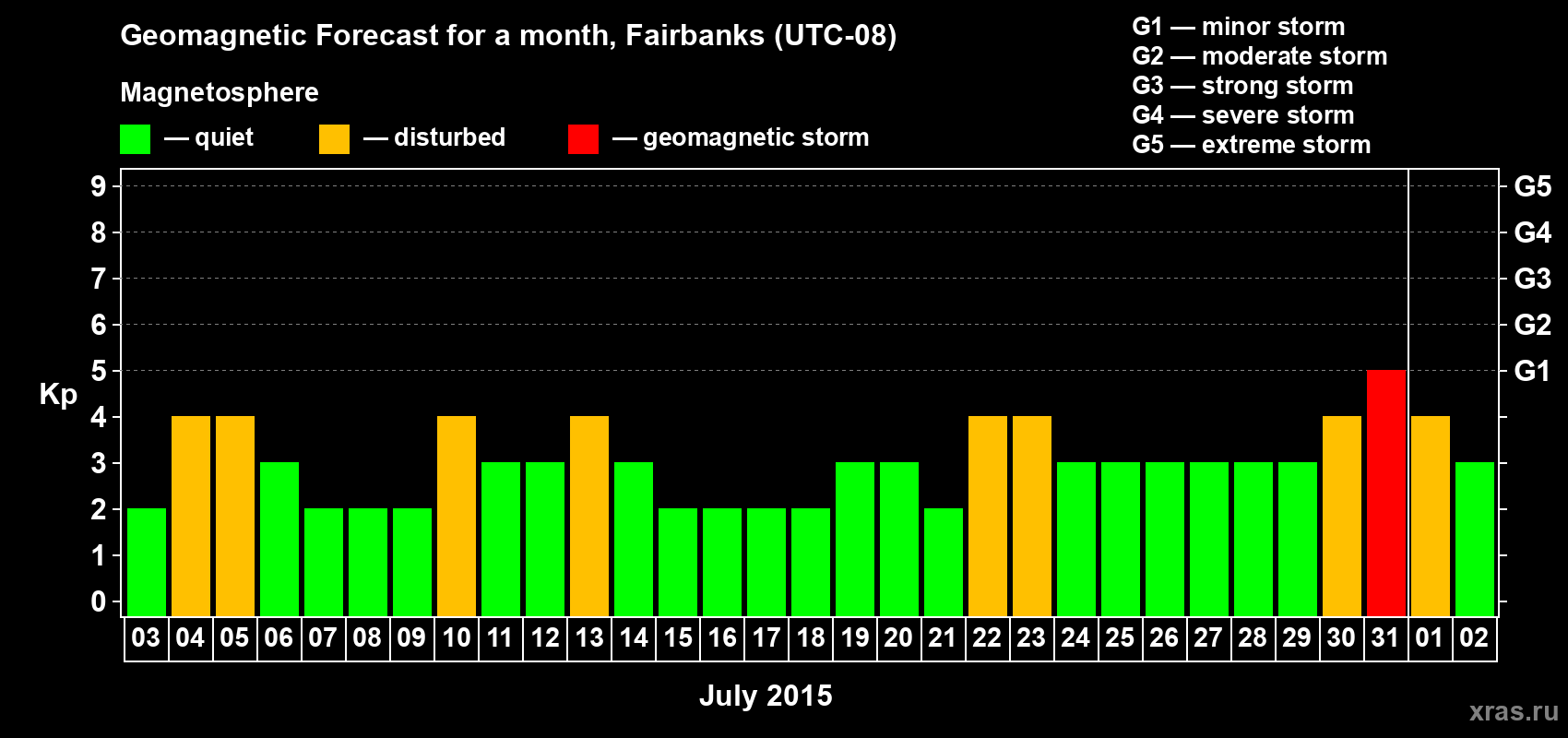Click the red geomagnetic storm legend swatch

[583, 139]
